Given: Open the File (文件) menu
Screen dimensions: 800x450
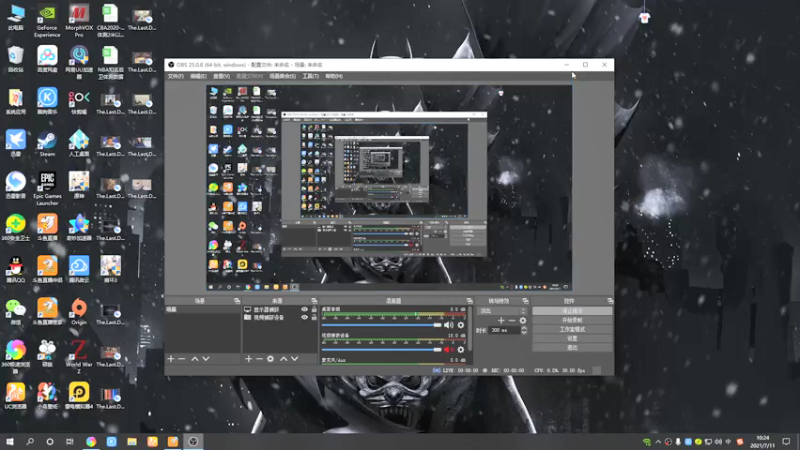Looking at the screenshot, I should coord(176,77).
